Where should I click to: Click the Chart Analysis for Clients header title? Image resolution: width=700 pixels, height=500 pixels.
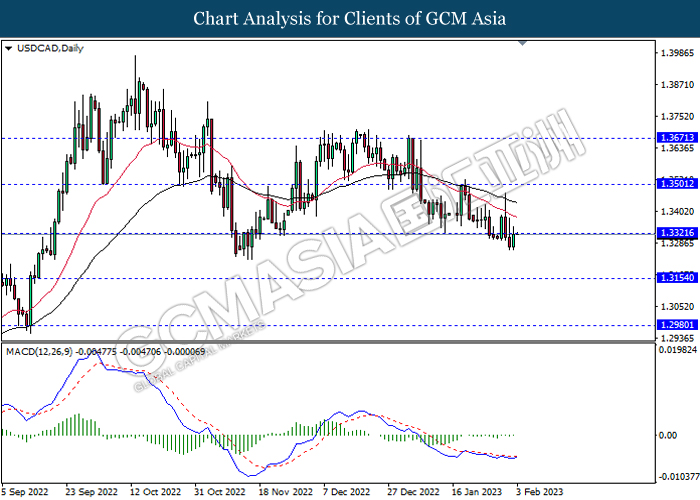click(x=350, y=19)
